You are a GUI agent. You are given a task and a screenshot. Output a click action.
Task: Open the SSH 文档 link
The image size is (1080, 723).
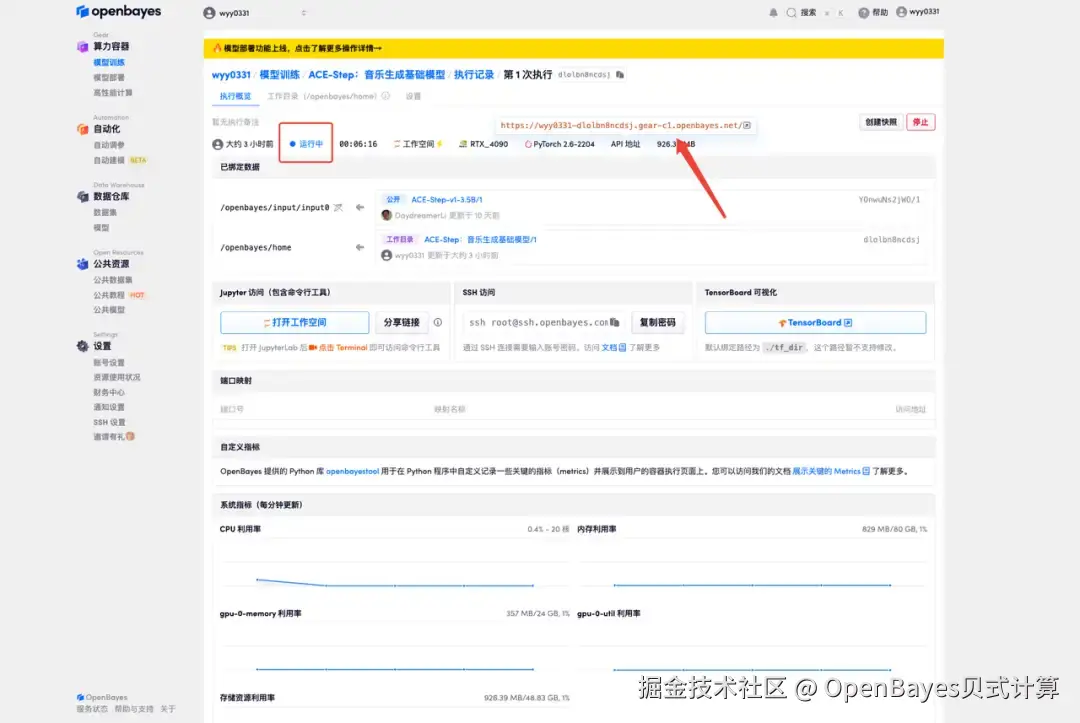coord(614,347)
